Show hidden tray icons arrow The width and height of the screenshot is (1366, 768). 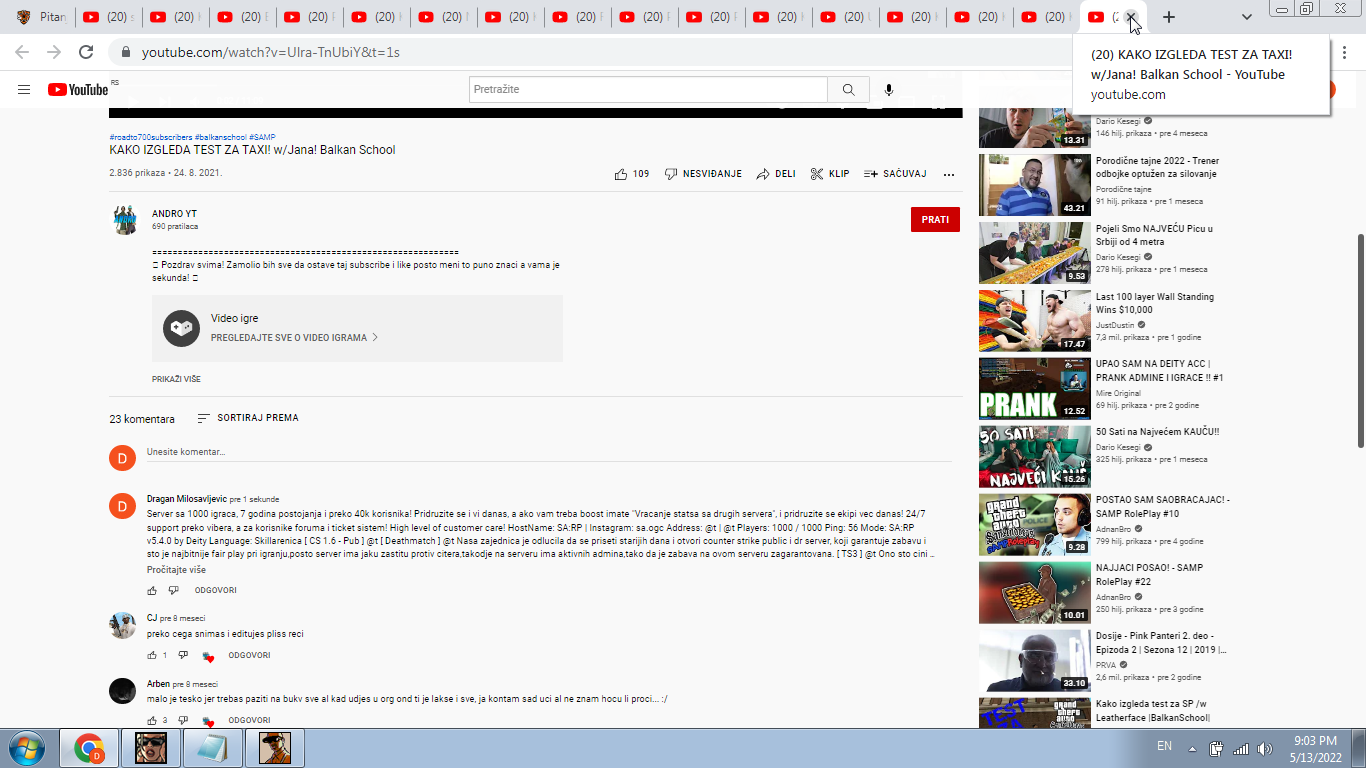click(1192, 748)
